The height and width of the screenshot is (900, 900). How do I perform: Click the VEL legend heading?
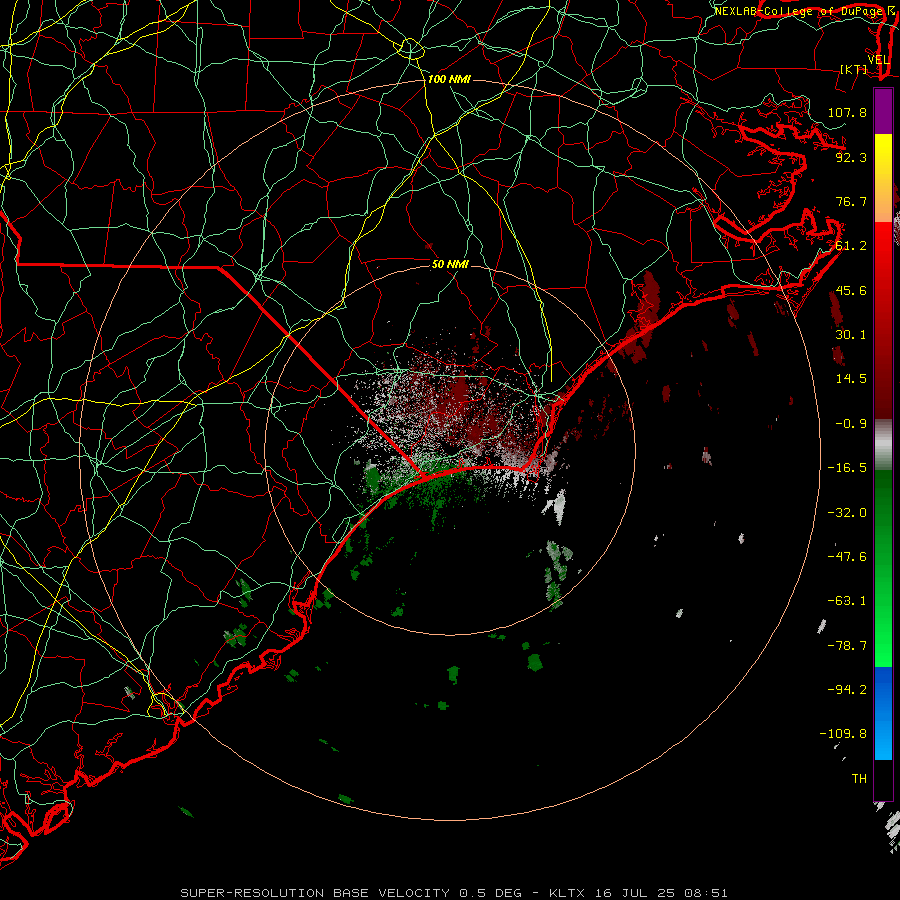878,60
